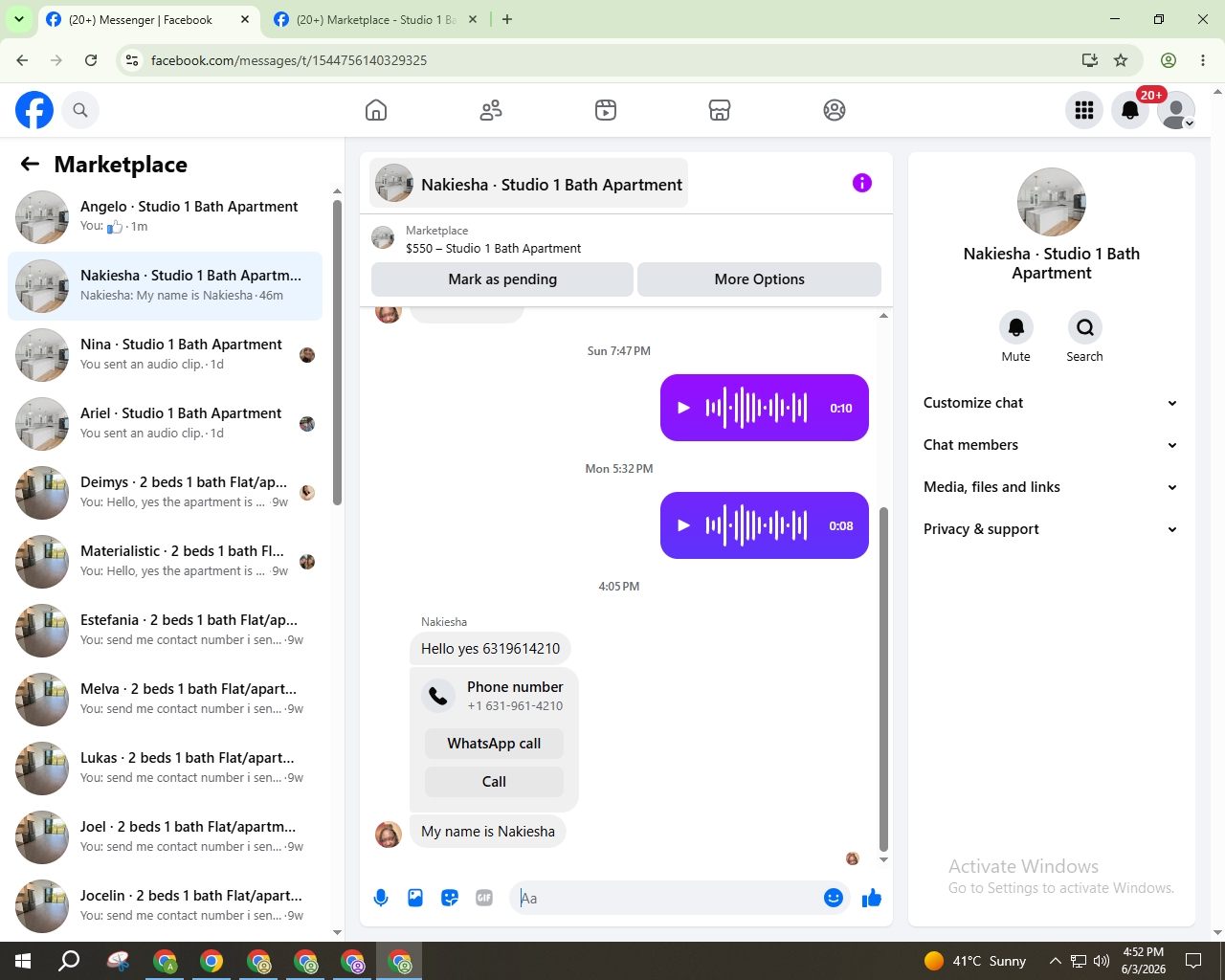
Task: Switch to the Messenger | Facebook tab
Action: (148, 20)
